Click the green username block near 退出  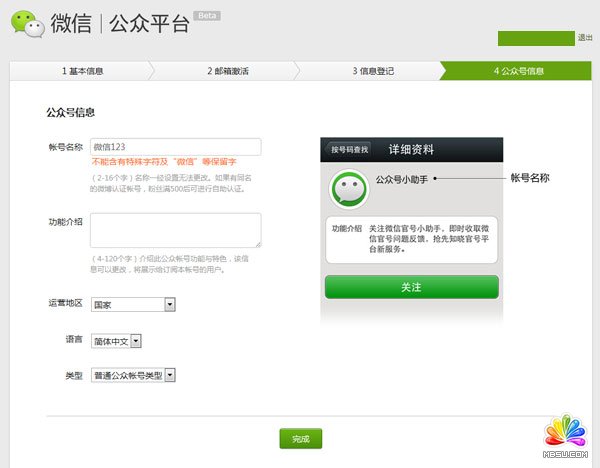pyautogui.click(x=536, y=38)
